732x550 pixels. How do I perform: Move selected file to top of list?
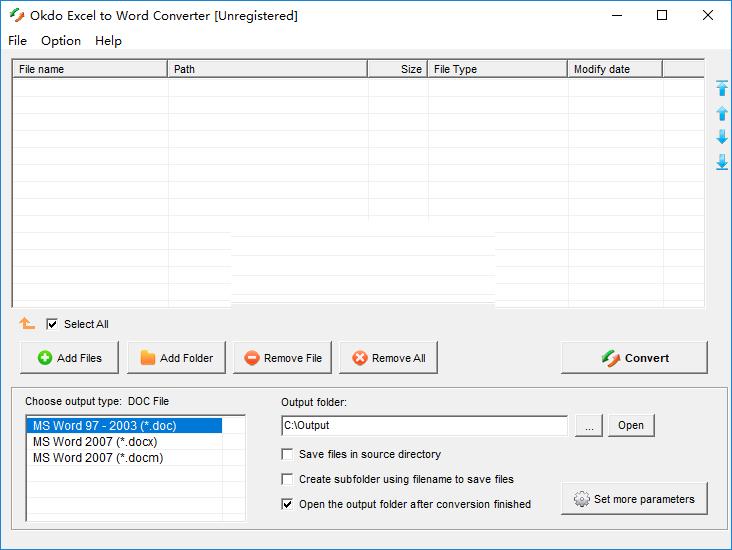[722, 88]
